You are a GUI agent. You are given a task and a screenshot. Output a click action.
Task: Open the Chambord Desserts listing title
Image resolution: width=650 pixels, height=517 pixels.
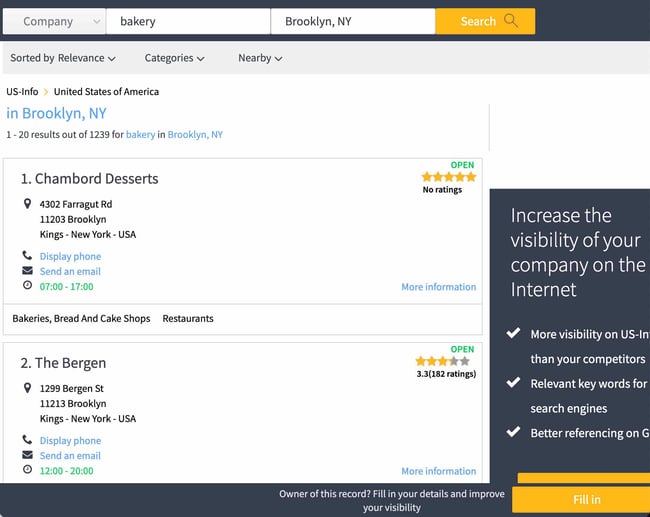pyautogui.click(x=96, y=179)
